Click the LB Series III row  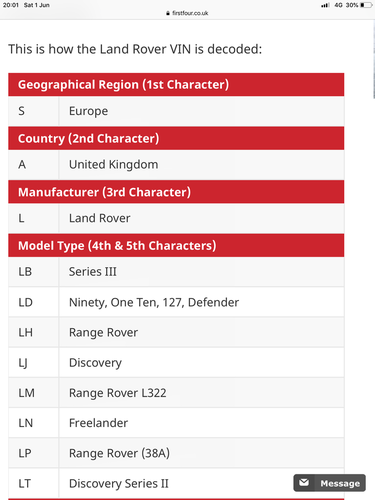(x=176, y=272)
